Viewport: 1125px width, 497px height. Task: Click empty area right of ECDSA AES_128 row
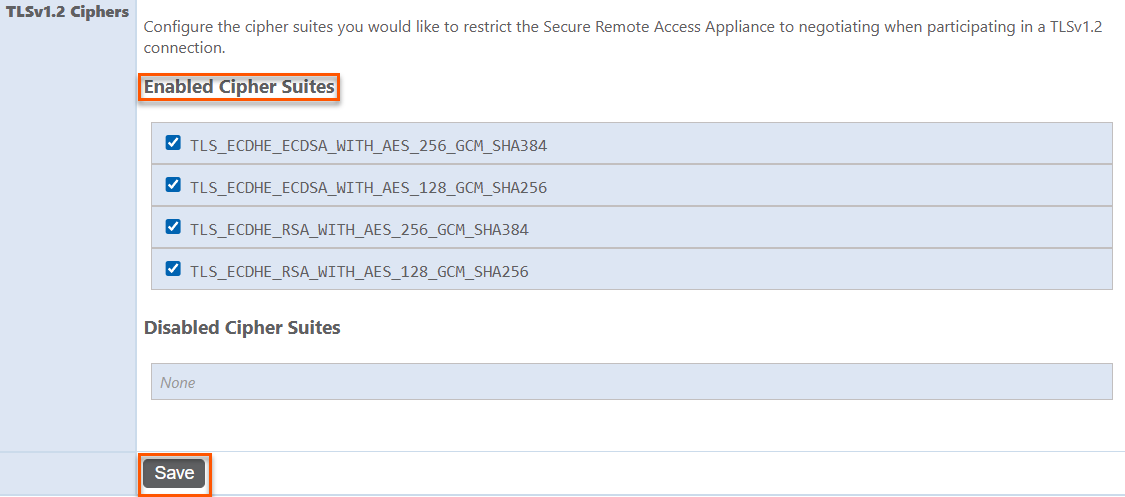(x=830, y=186)
